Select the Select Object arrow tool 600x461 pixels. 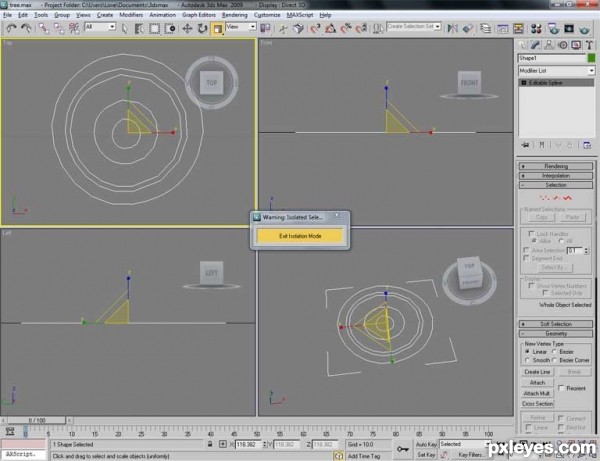coord(124,29)
